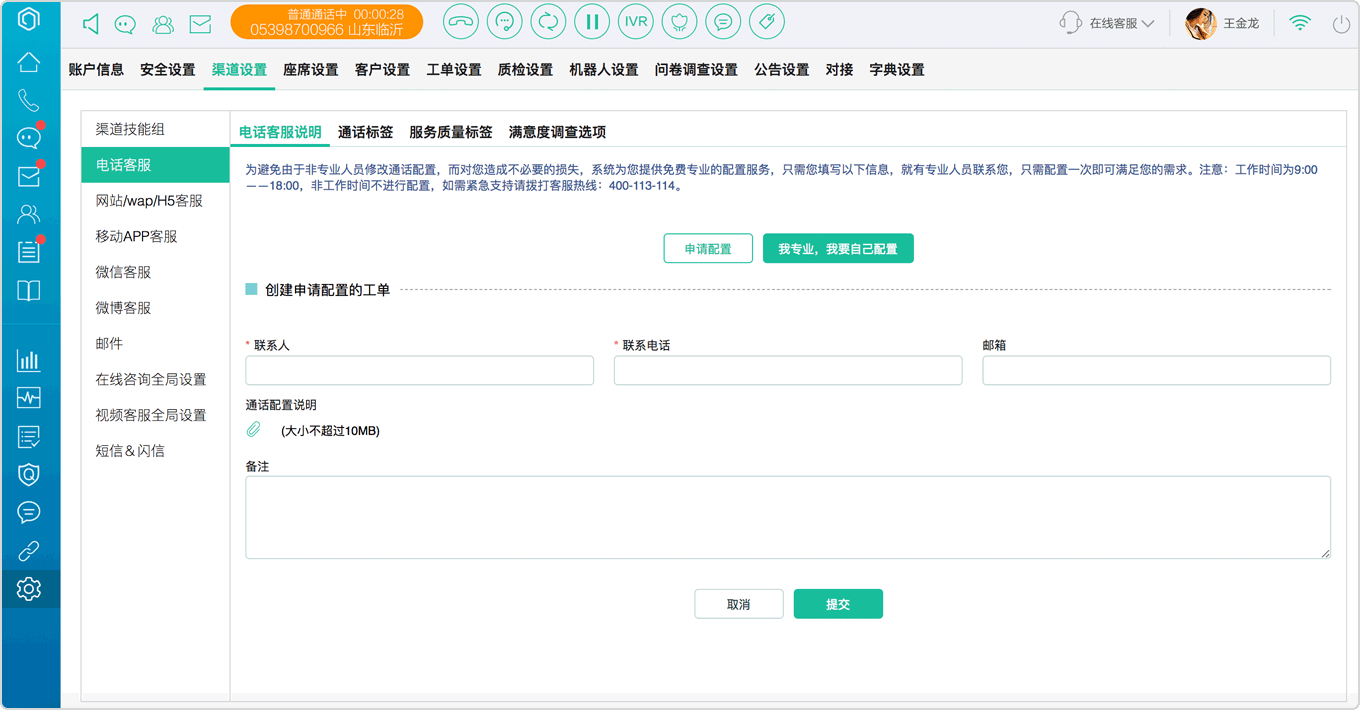Switch to the 座席设置 menu tab

click(311, 70)
